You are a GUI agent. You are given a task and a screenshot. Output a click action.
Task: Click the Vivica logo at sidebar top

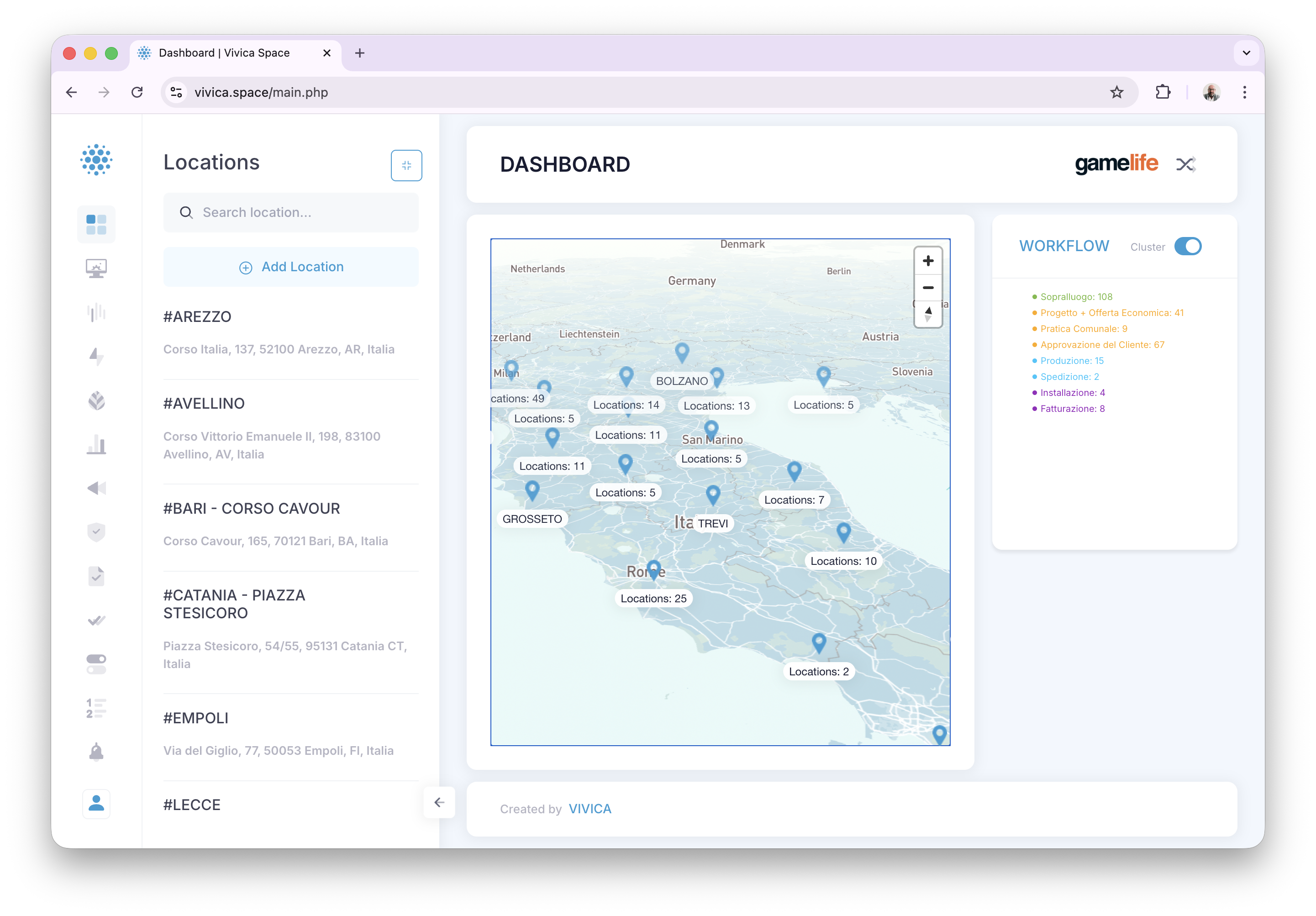point(96,159)
